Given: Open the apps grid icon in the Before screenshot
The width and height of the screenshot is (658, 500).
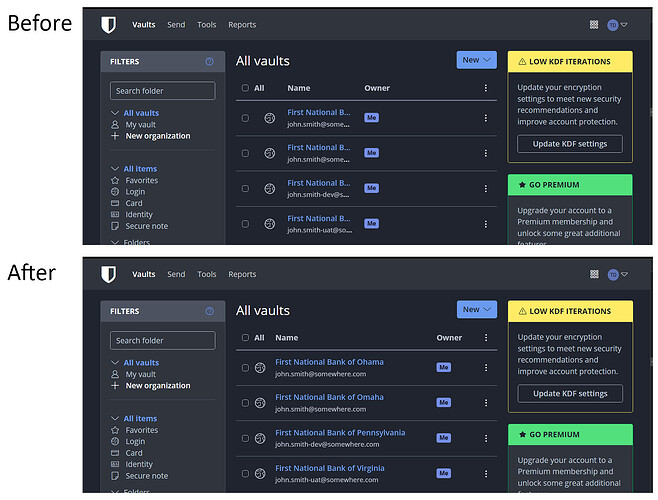Looking at the screenshot, I should (594, 25).
